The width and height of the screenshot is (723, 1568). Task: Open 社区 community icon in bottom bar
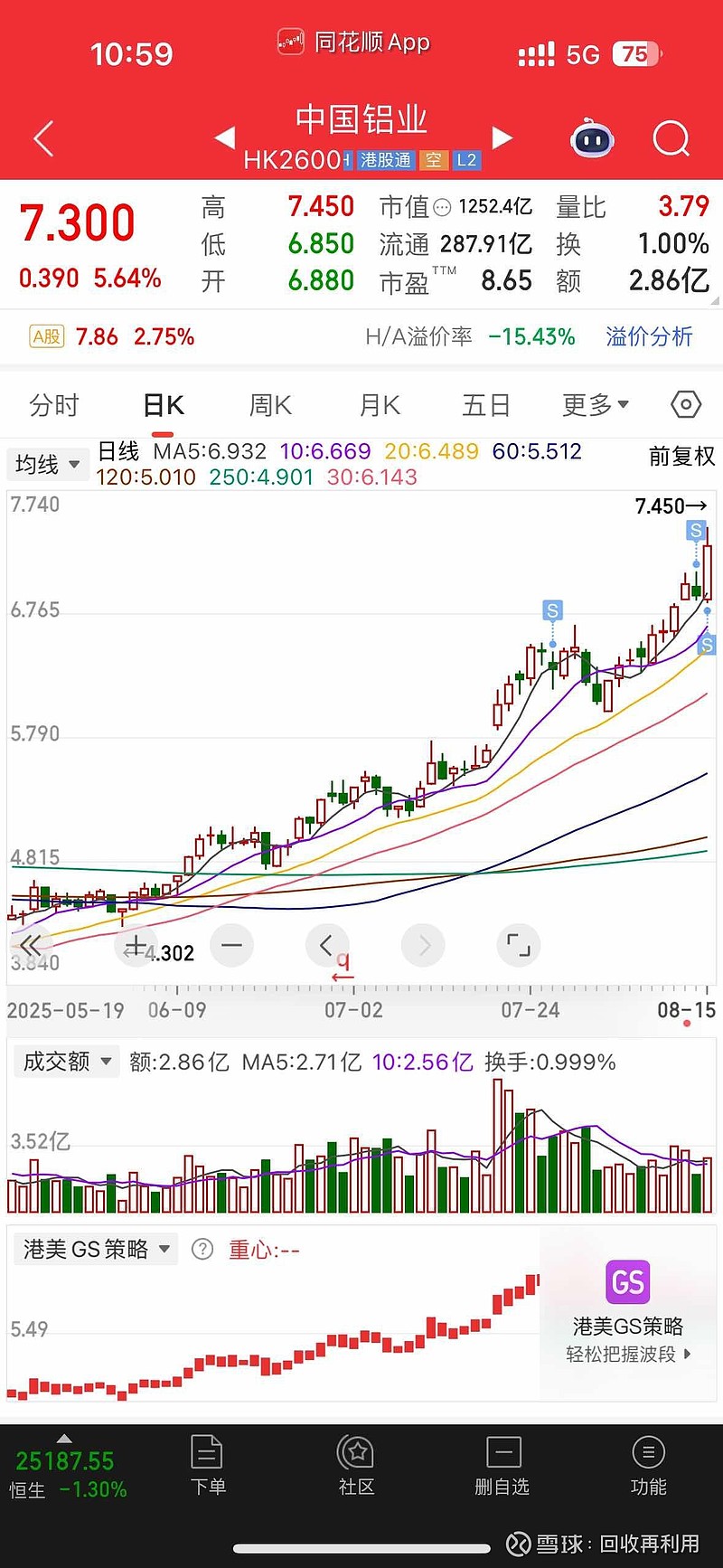[x=356, y=1466]
